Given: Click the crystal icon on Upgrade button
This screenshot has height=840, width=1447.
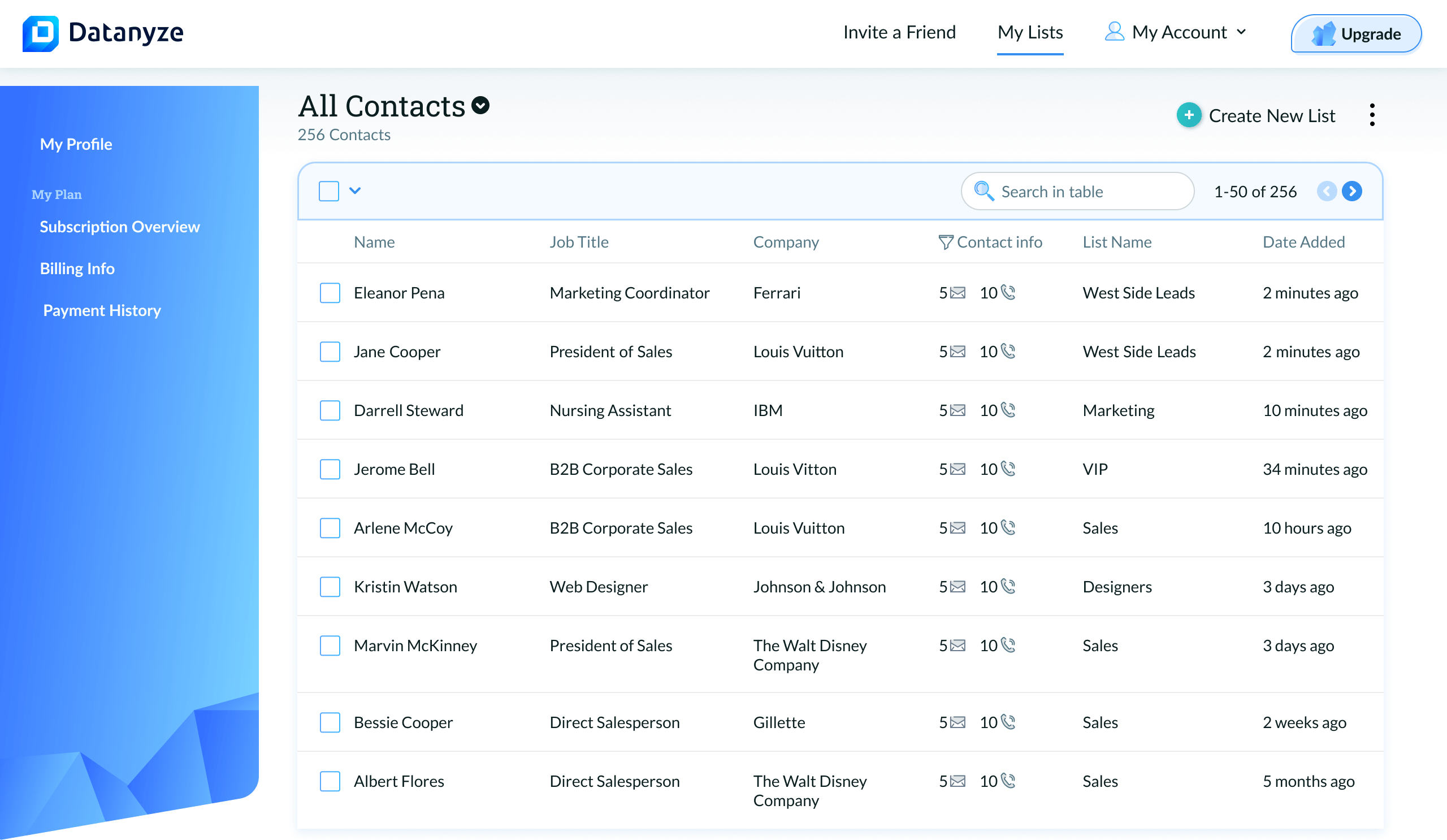Looking at the screenshot, I should (x=1324, y=34).
